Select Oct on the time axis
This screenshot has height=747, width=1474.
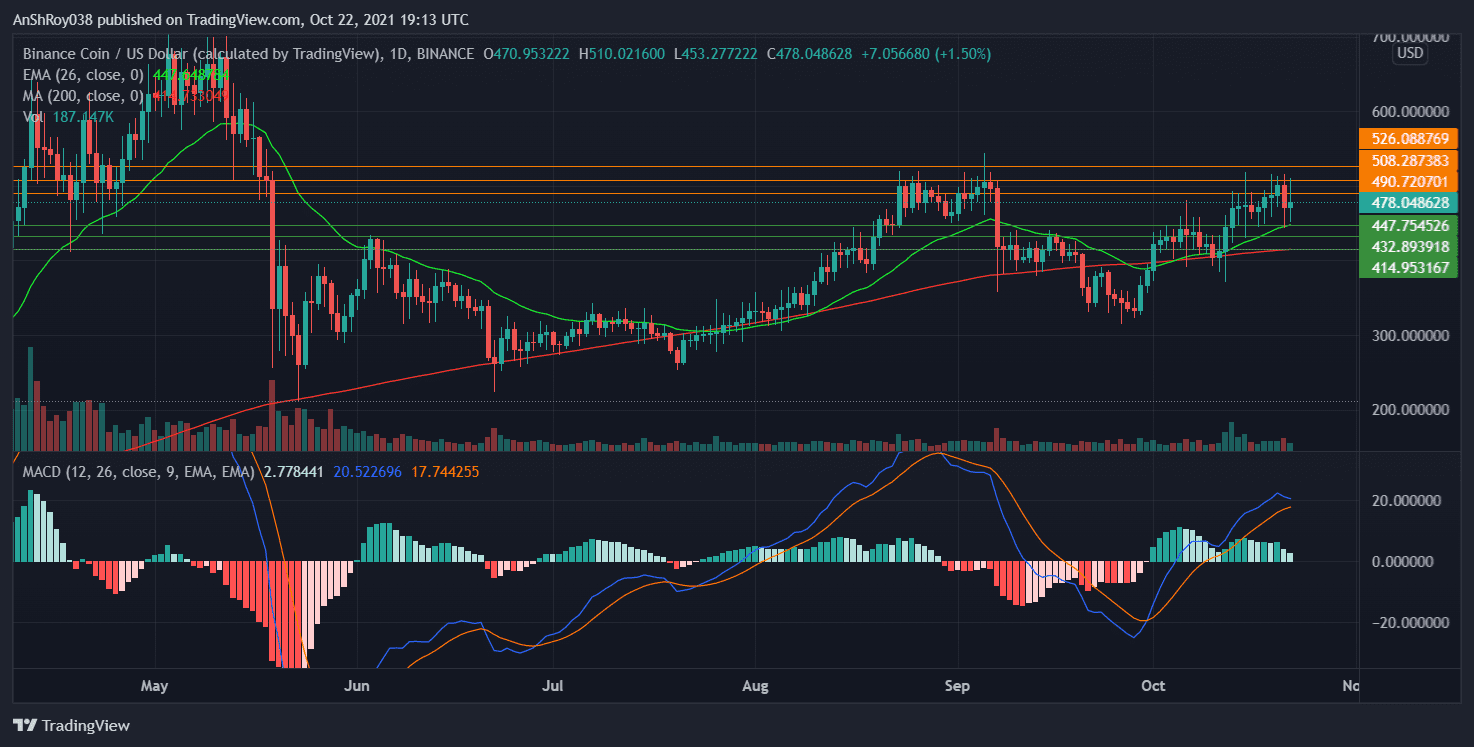1152,686
